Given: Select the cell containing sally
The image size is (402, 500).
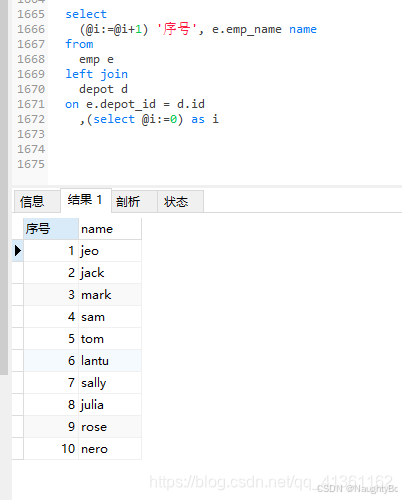Looking at the screenshot, I should point(110,383).
